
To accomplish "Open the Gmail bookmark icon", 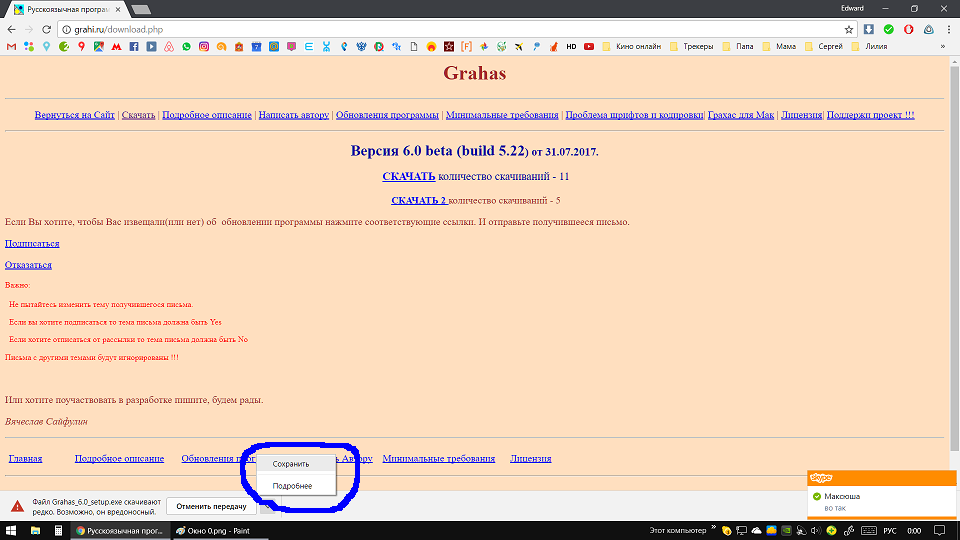I will [11, 47].
